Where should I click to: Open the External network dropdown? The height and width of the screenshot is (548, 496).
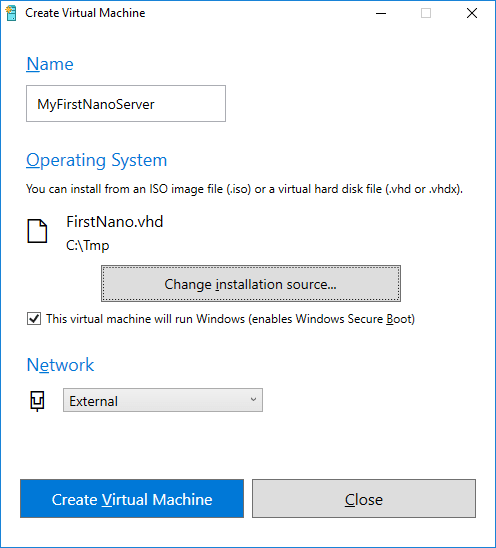click(163, 400)
